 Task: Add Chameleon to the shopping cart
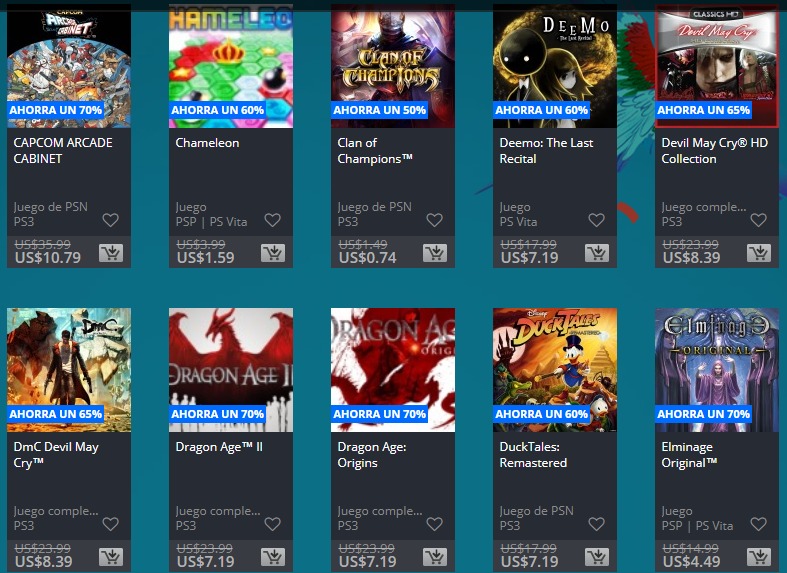pyautogui.click(x=273, y=253)
